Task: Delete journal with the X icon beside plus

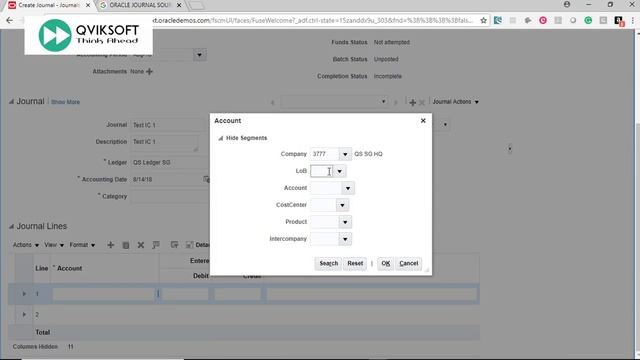Action: (x=422, y=102)
